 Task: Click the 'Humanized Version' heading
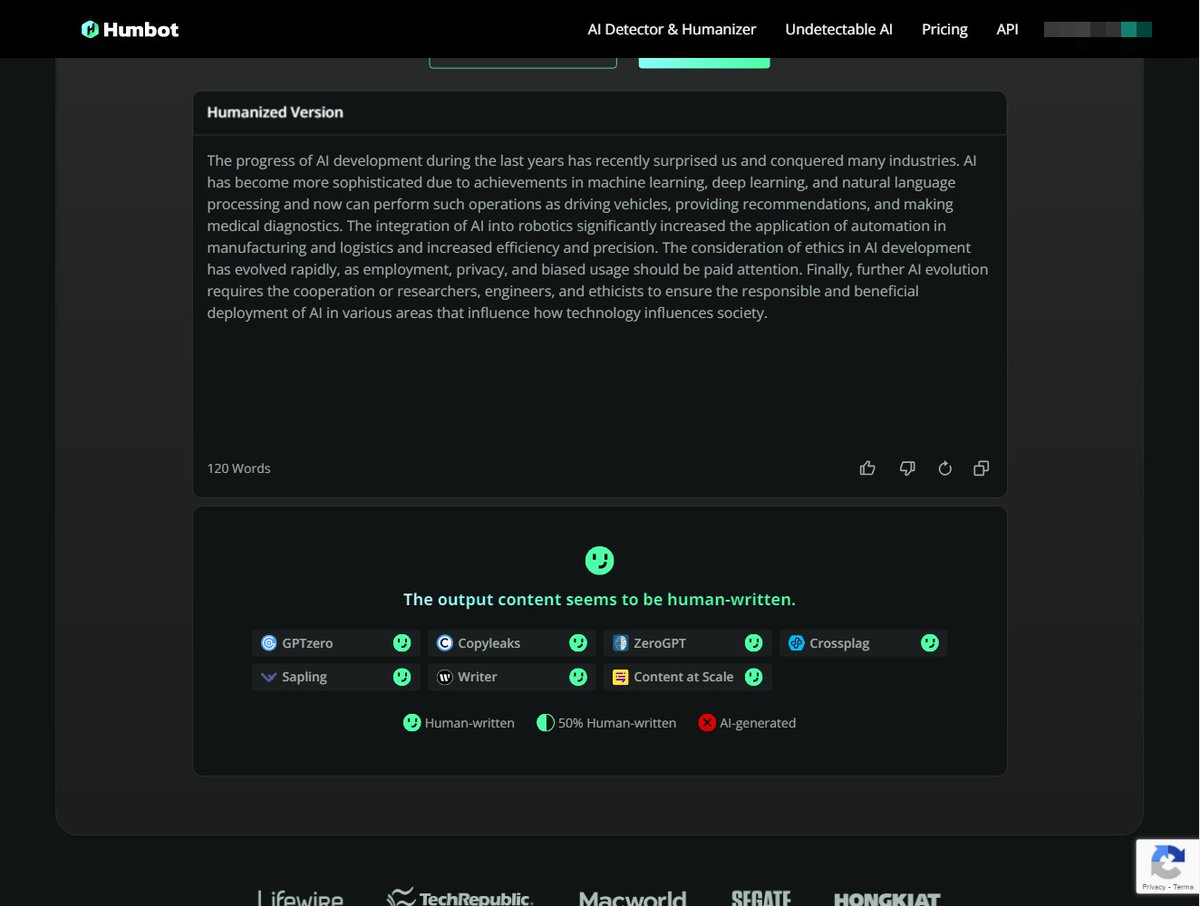point(275,112)
